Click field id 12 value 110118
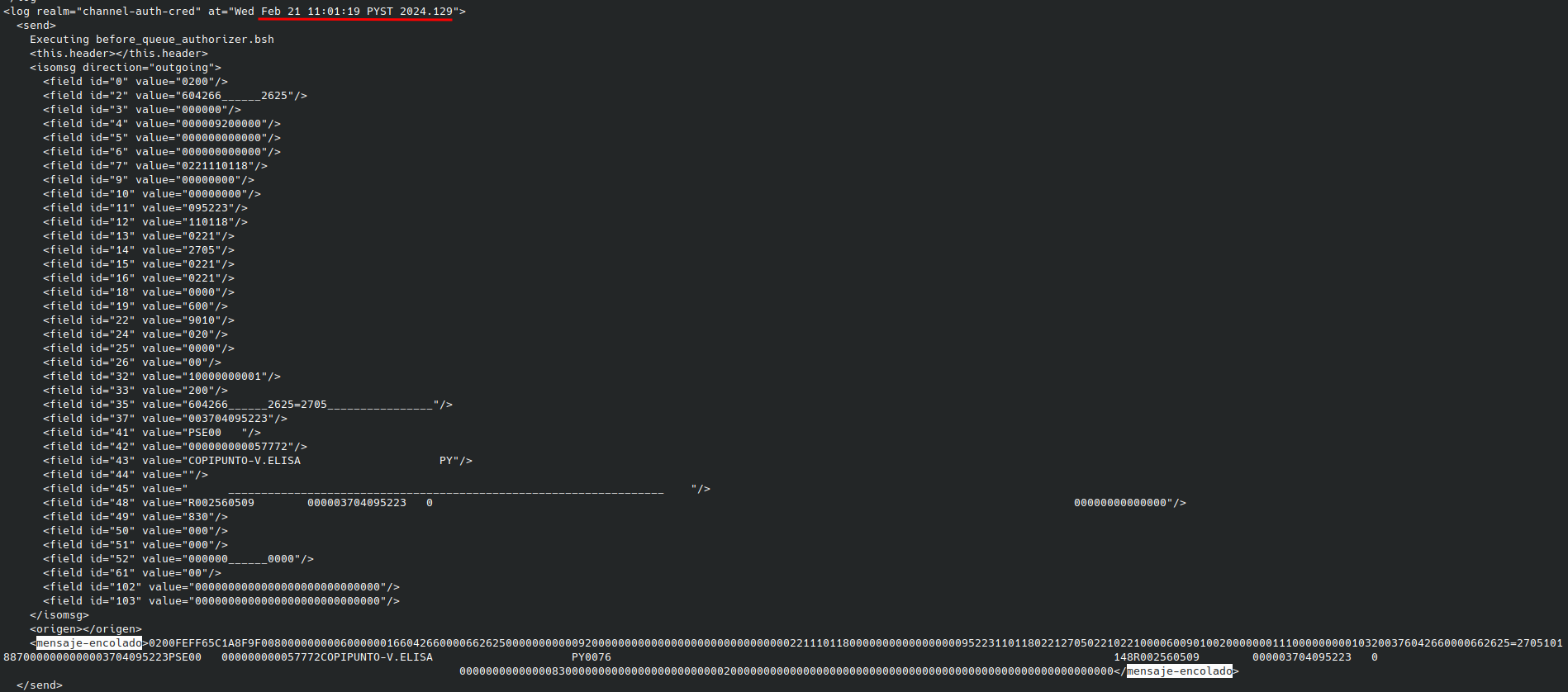The width and height of the screenshot is (1568, 692). click(145, 222)
